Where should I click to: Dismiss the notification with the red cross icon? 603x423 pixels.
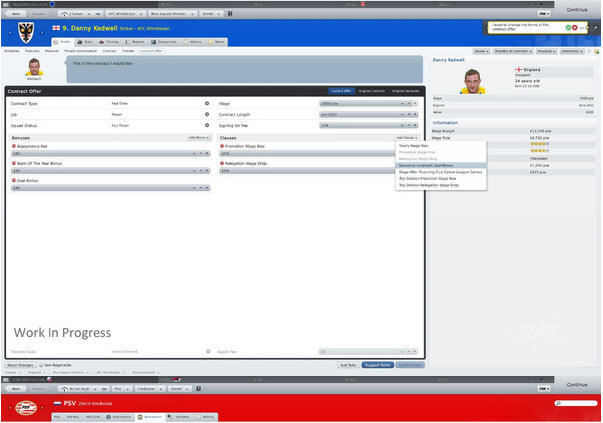point(575,27)
